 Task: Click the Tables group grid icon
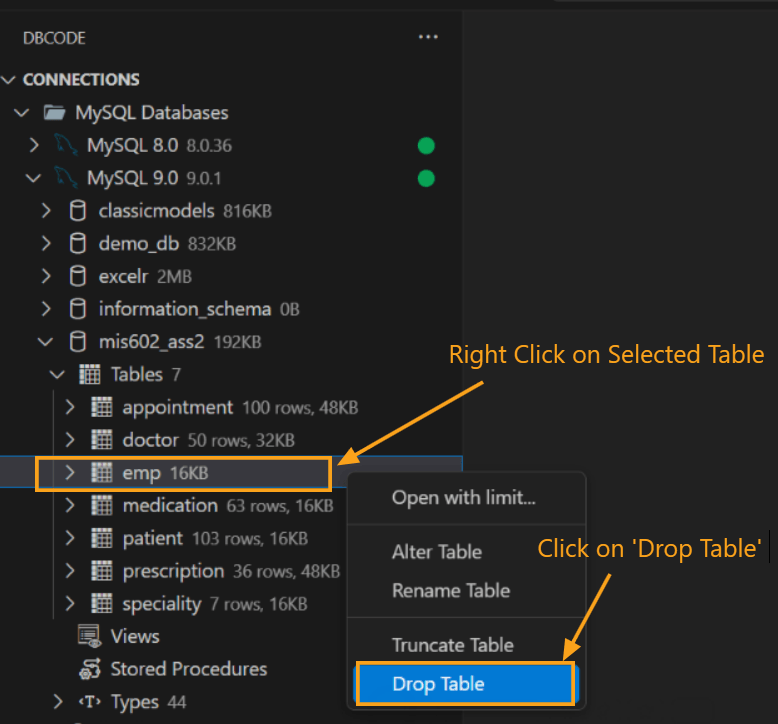(90, 375)
